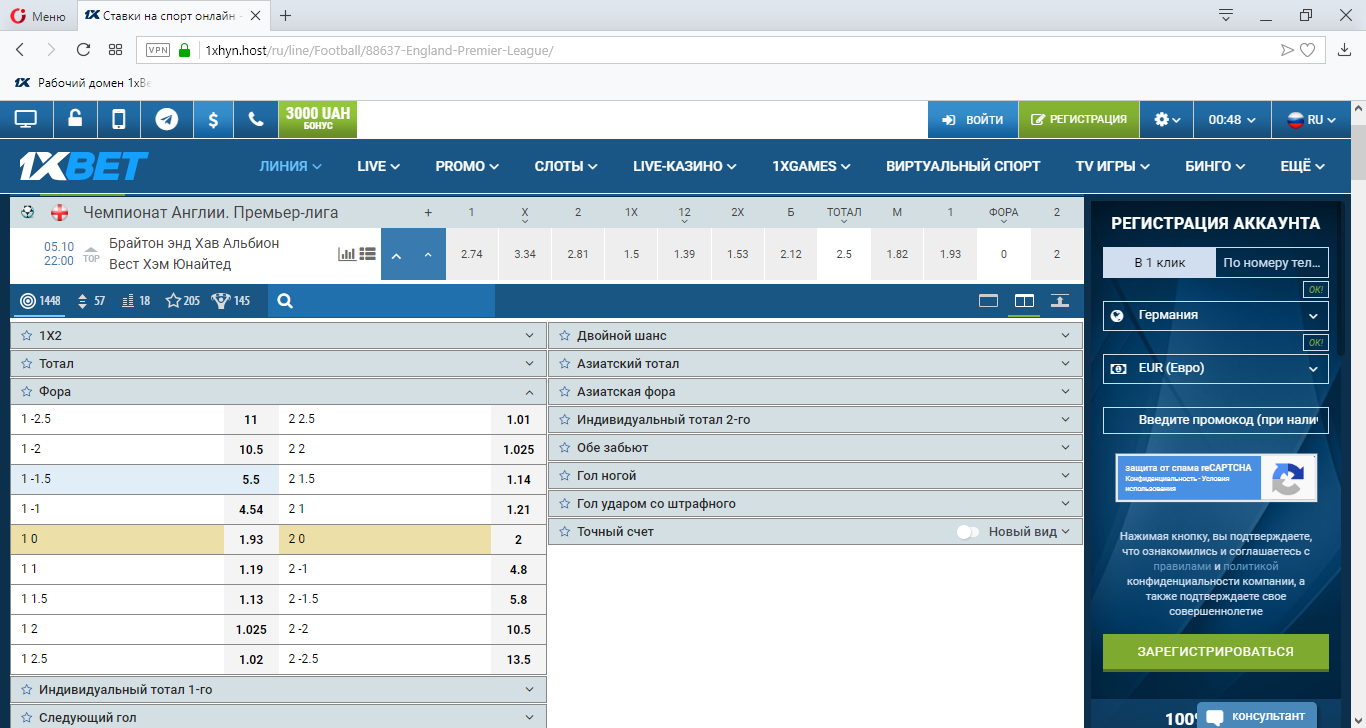The image size is (1366, 728).
Task: Select handicap 2 0 odds 2
Action: coord(518,539)
